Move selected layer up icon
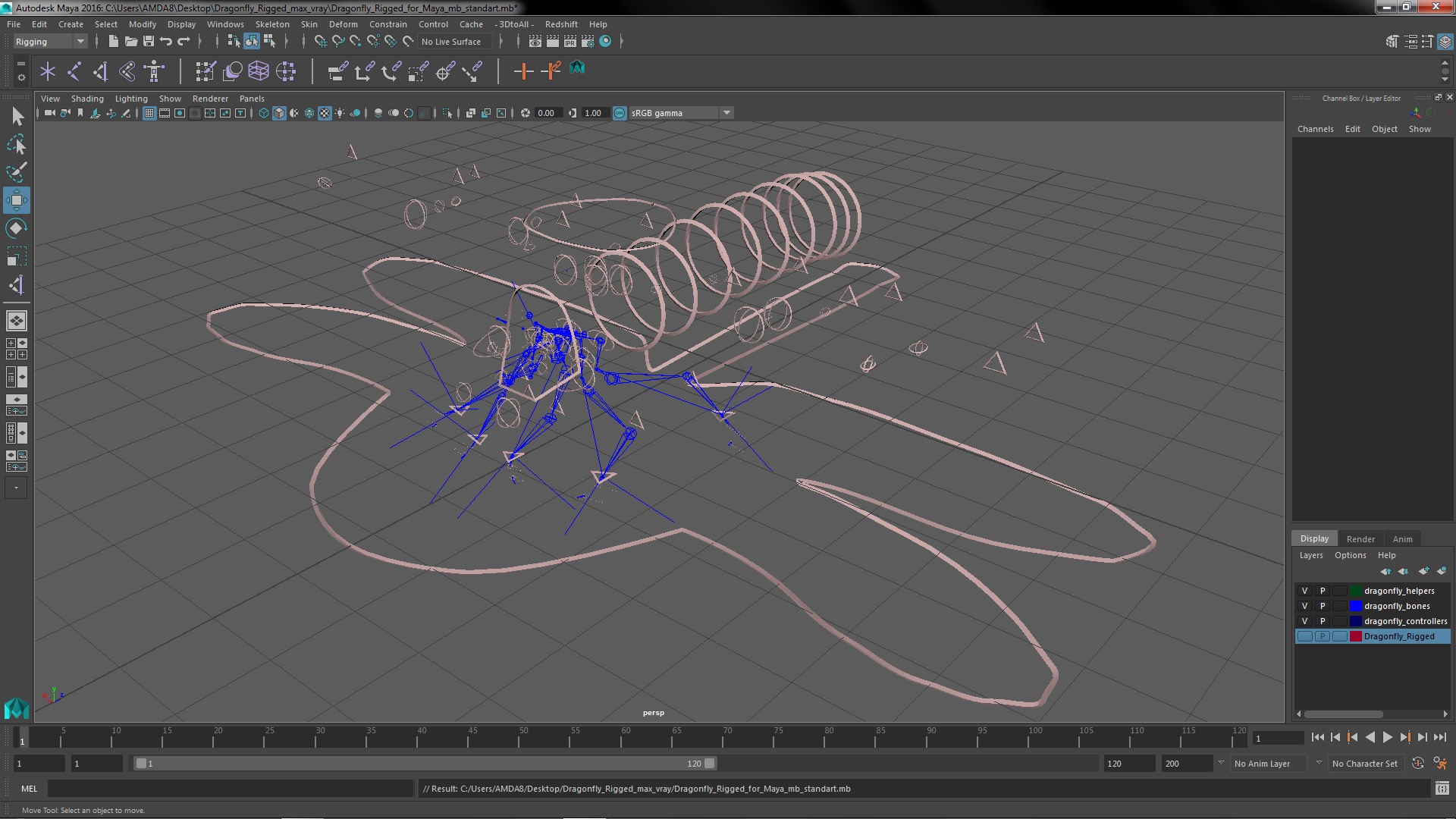 coord(1386,571)
